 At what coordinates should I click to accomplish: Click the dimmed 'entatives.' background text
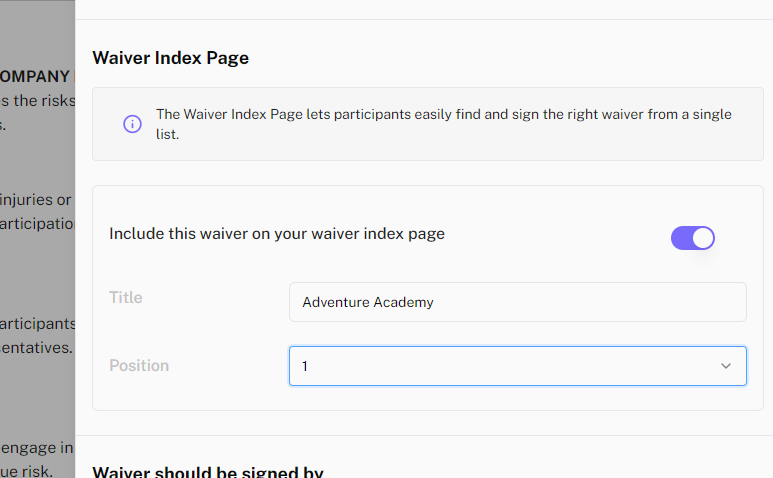coord(36,347)
